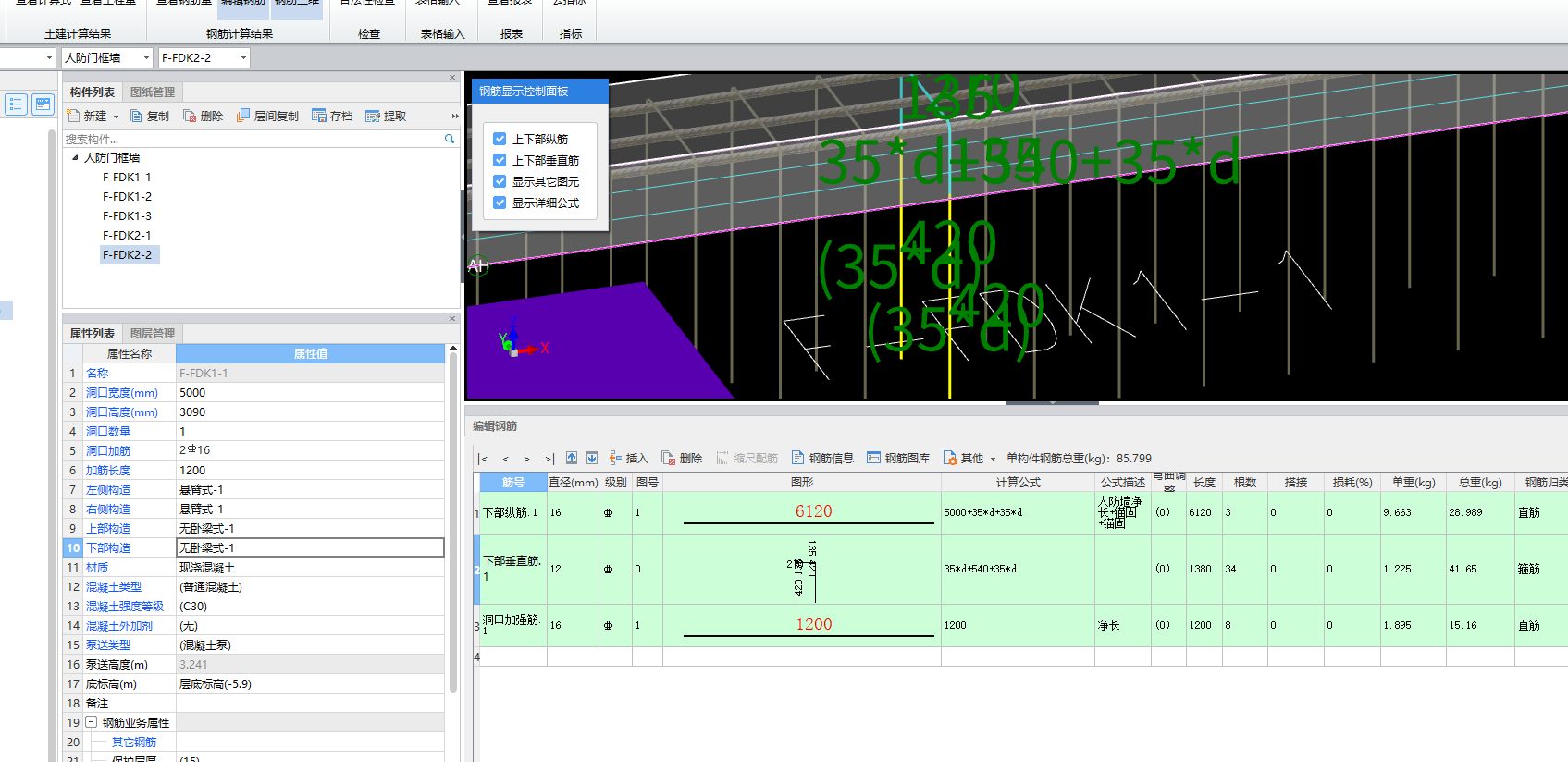Select F-FDK1-2 in component tree
Viewport: 1568px width, 762px height.
click(x=127, y=196)
